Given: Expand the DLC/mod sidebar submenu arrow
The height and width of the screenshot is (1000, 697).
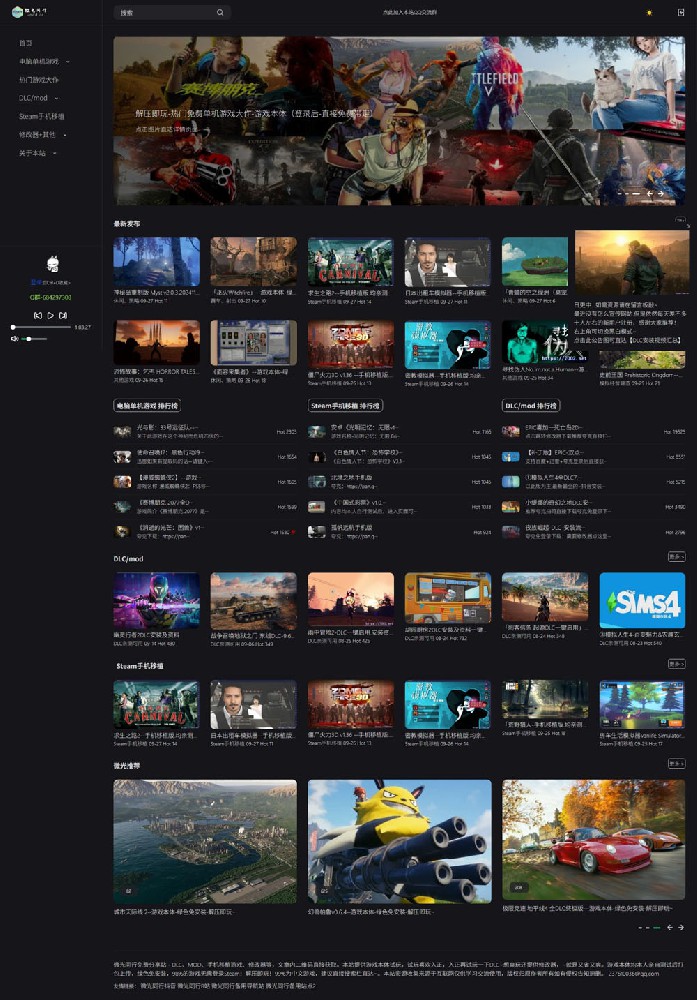Looking at the screenshot, I should 56,98.
